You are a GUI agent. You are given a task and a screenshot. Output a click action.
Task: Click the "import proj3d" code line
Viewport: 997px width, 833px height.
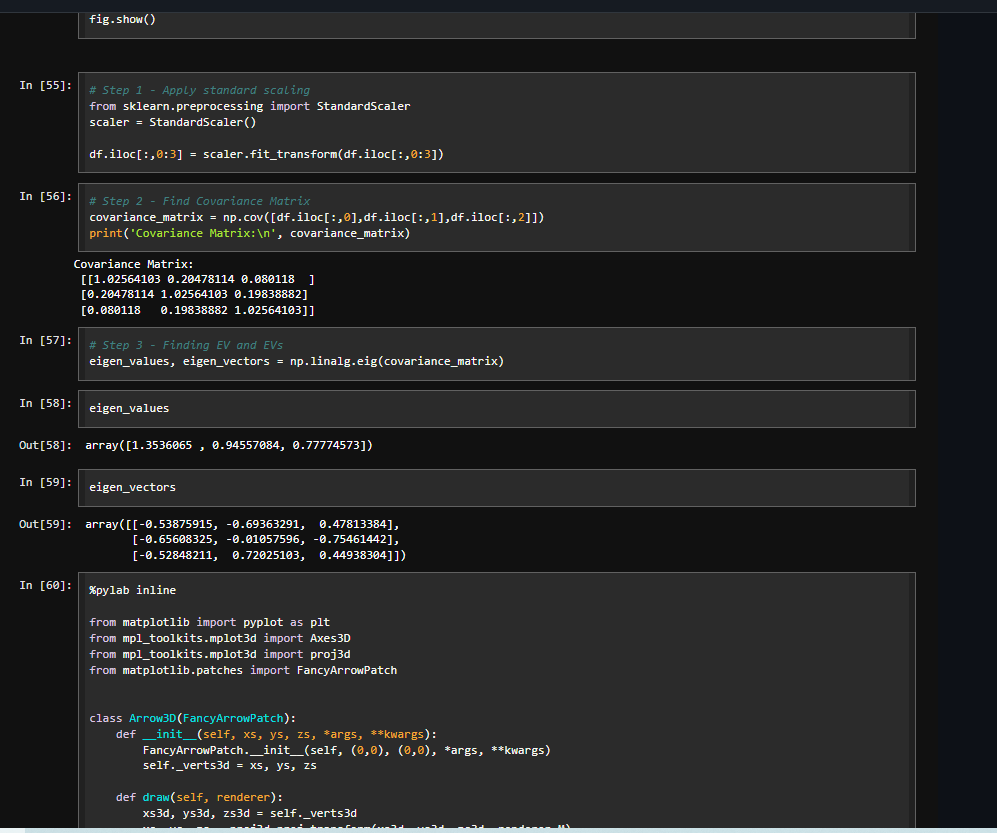click(219, 654)
